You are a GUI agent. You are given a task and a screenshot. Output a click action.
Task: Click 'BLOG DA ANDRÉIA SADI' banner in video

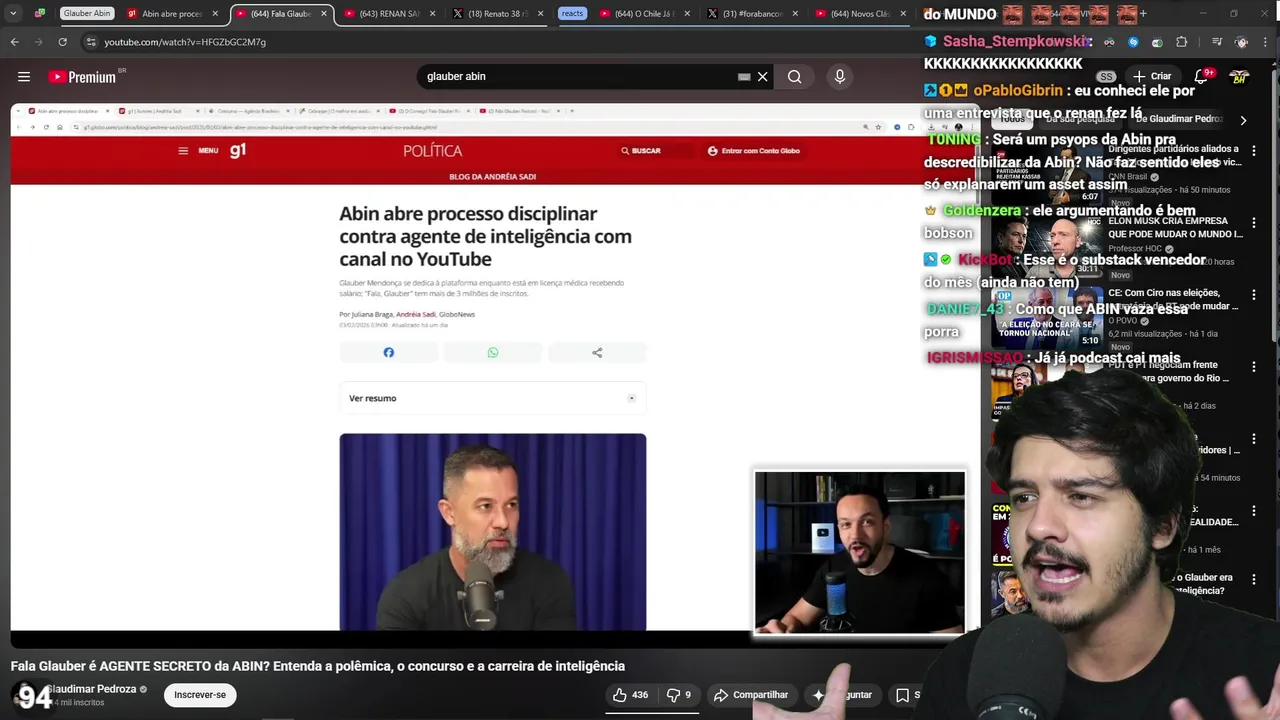[x=493, y=177]
